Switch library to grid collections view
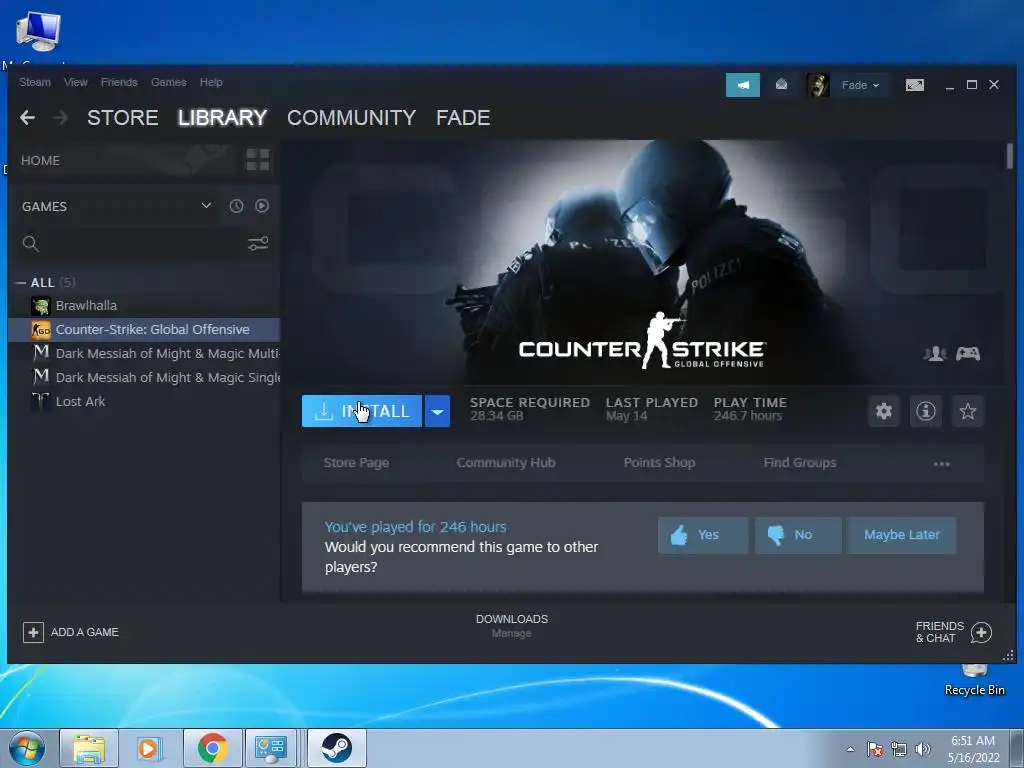The width and height of the screenshot is (1024, 768). pos(257,160)
